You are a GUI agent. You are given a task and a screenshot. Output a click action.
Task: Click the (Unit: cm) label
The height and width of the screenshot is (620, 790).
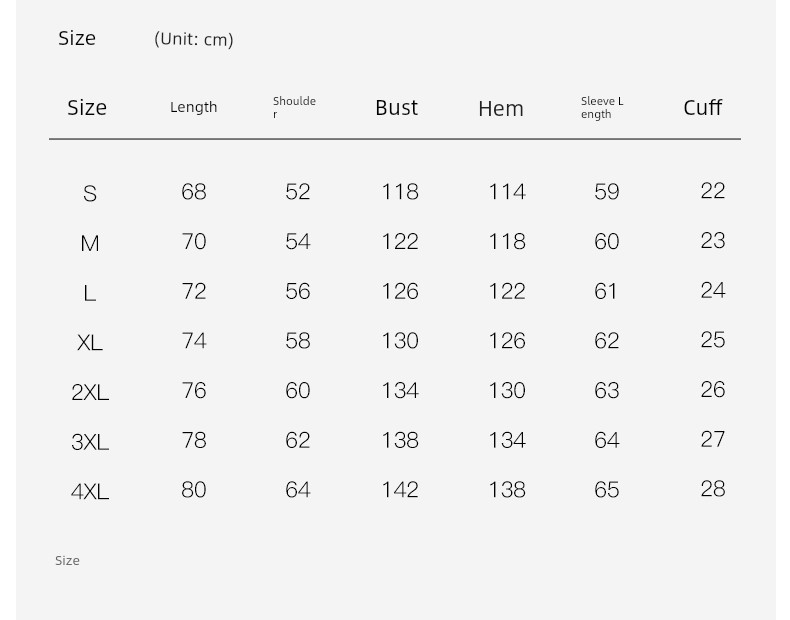coord(193,39)
